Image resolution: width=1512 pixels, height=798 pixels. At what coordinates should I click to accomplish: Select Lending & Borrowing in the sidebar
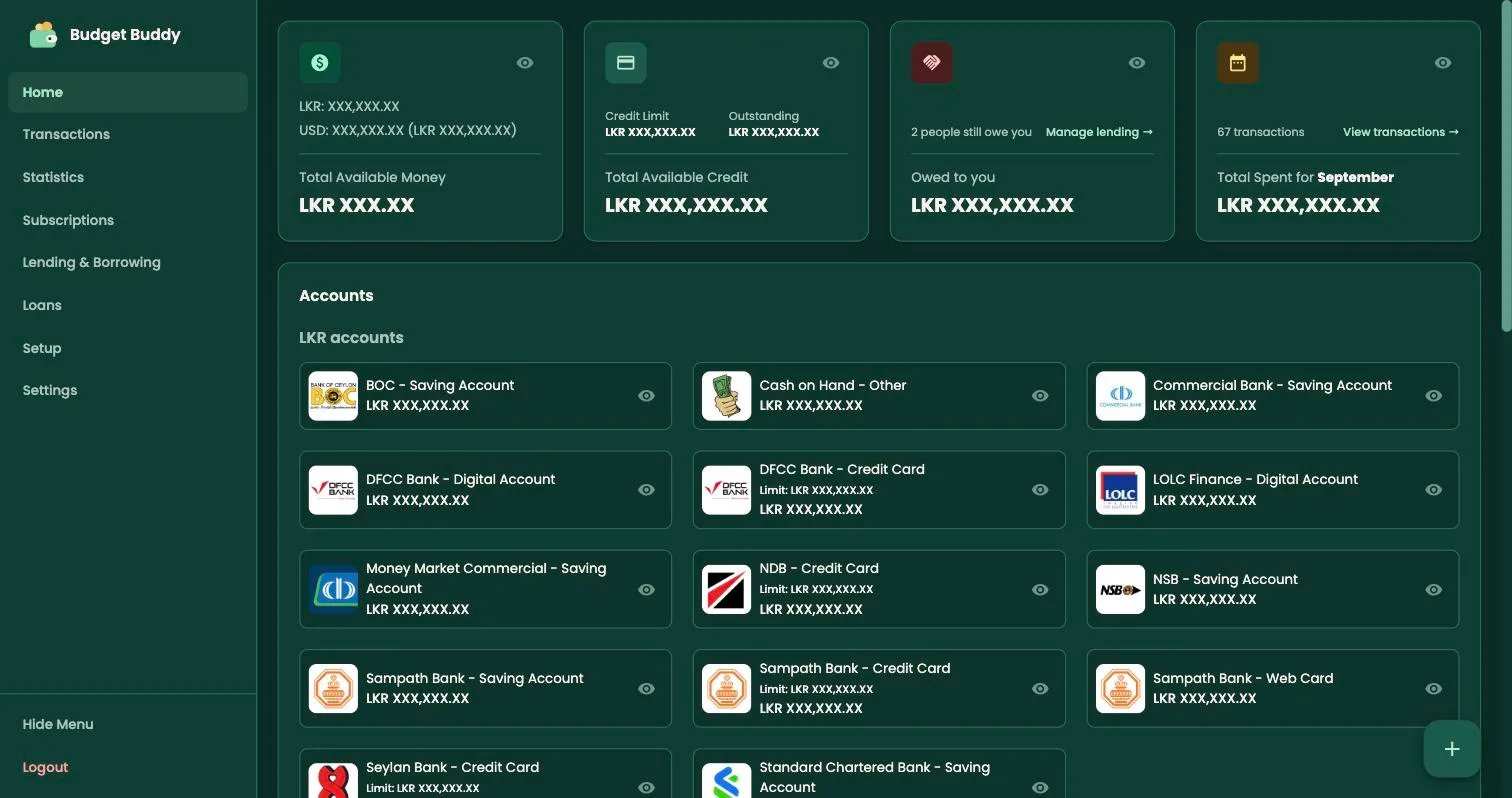[x=128, y=262]
